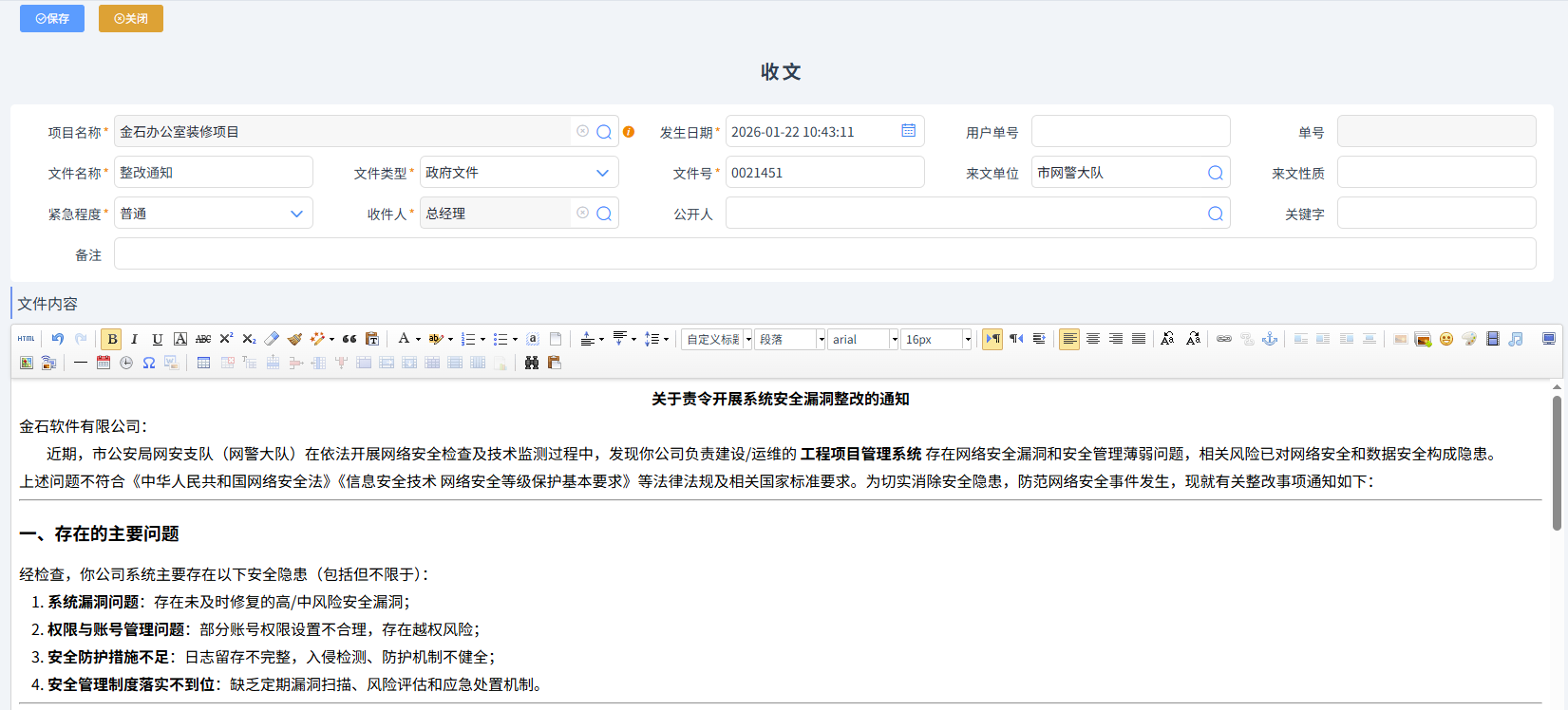The image size is (1568, 710).
Task: Use the format brush tool
Action: pos(294,339)
